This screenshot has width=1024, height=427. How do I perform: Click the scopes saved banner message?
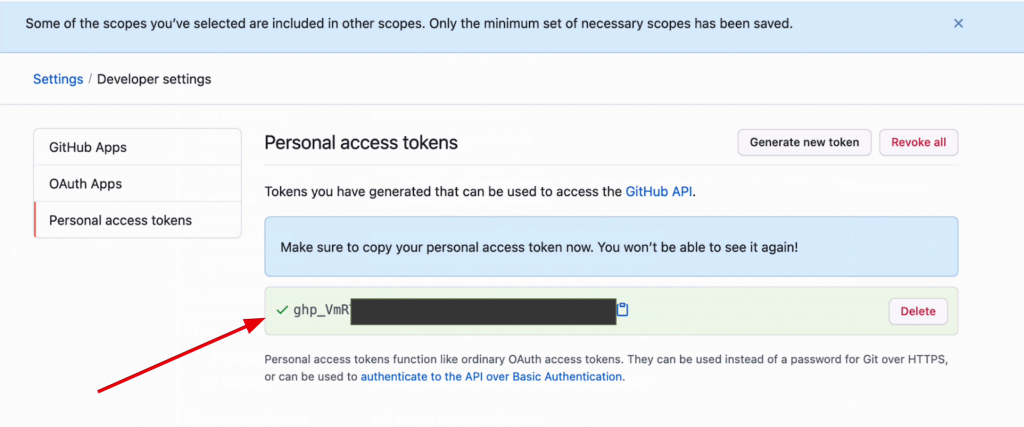tap(408, 23)
